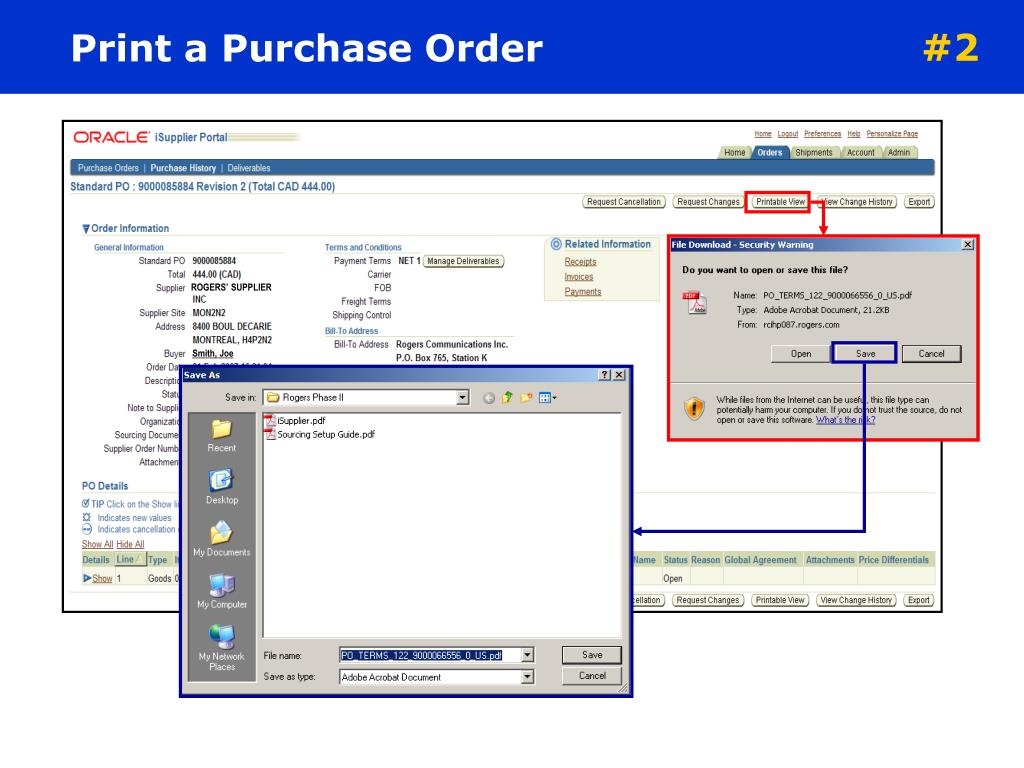Click Save in the Save As dialog

592,654
